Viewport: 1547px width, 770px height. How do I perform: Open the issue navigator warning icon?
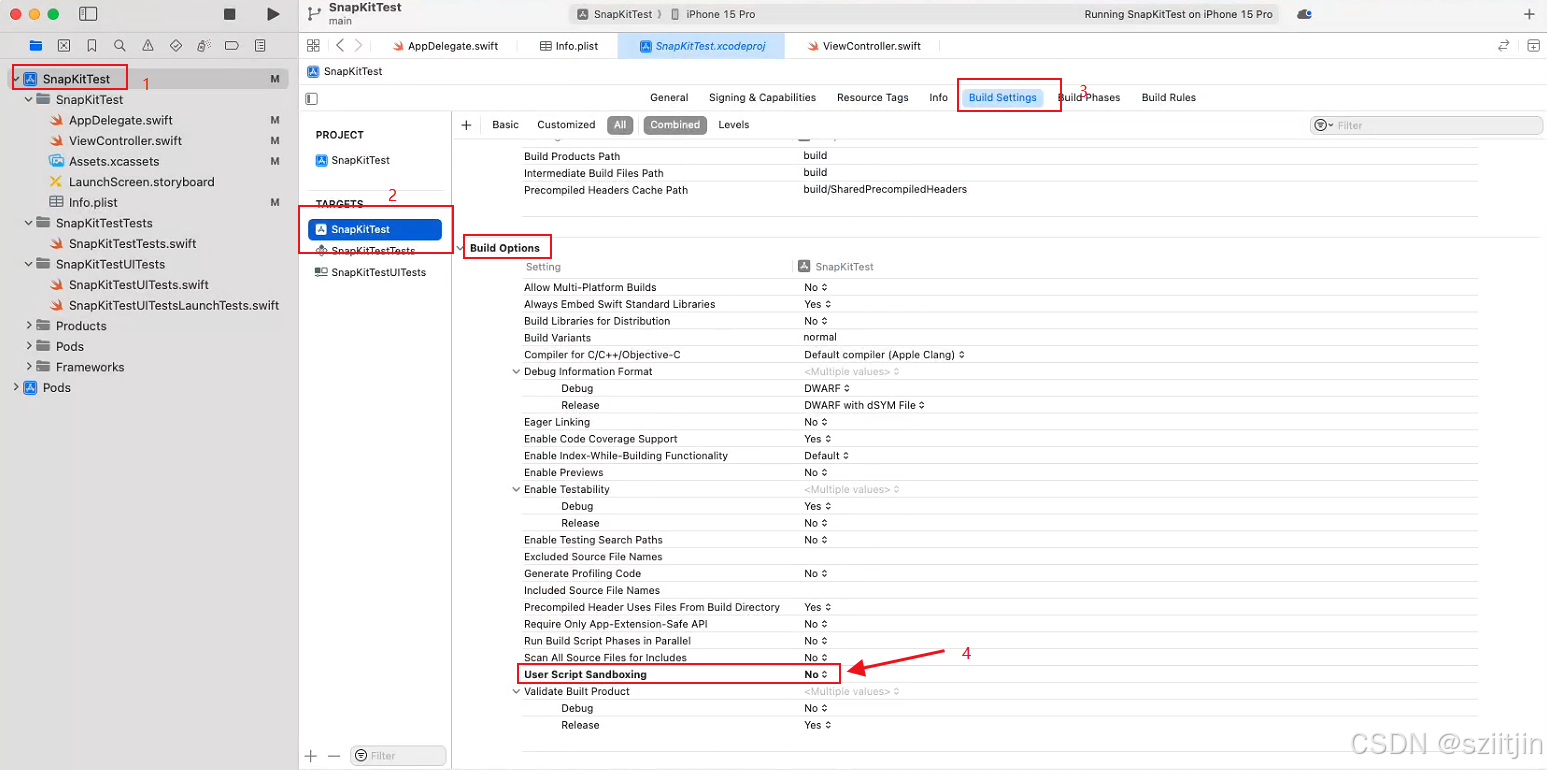pyautogui.click(x=148, y=45)
